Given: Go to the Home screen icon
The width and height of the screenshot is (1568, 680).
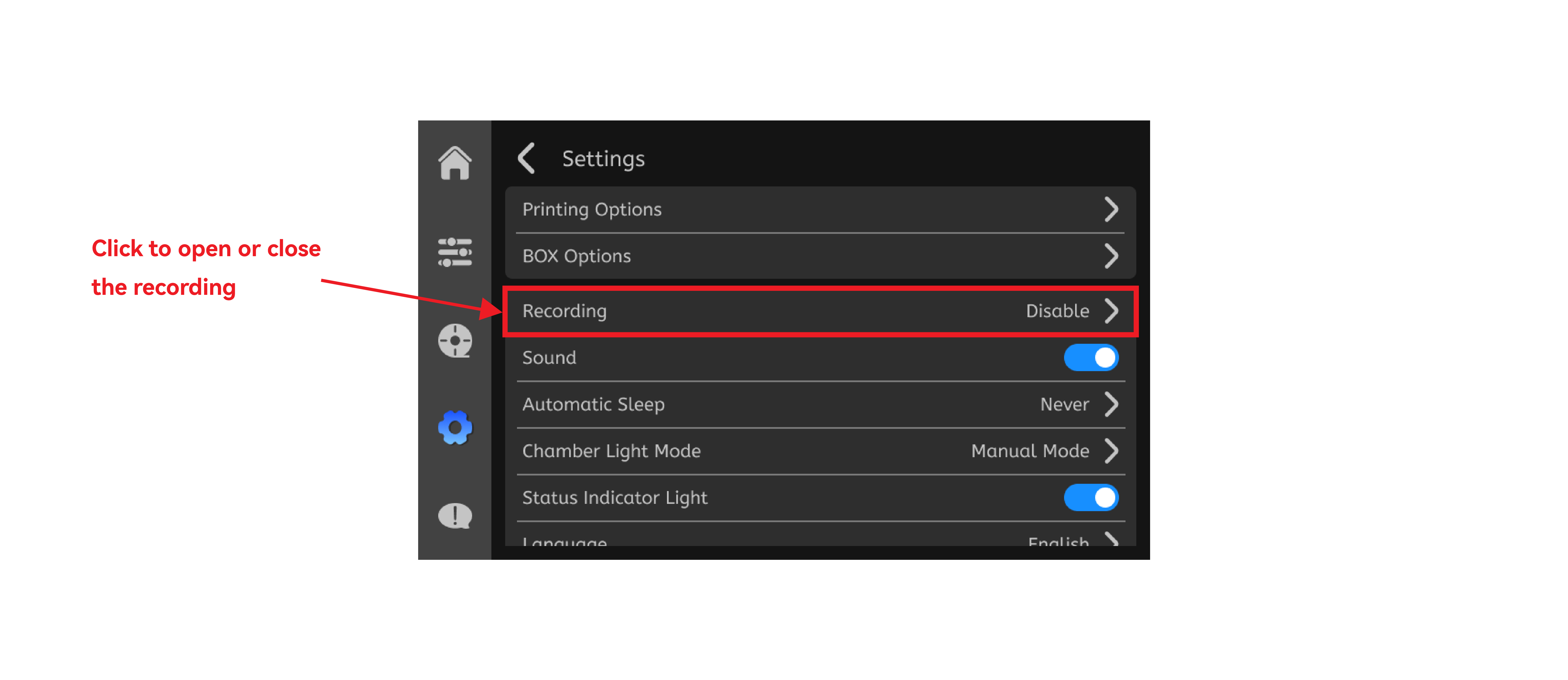Looking at the screenshot, I should click(x=455, y=163).
